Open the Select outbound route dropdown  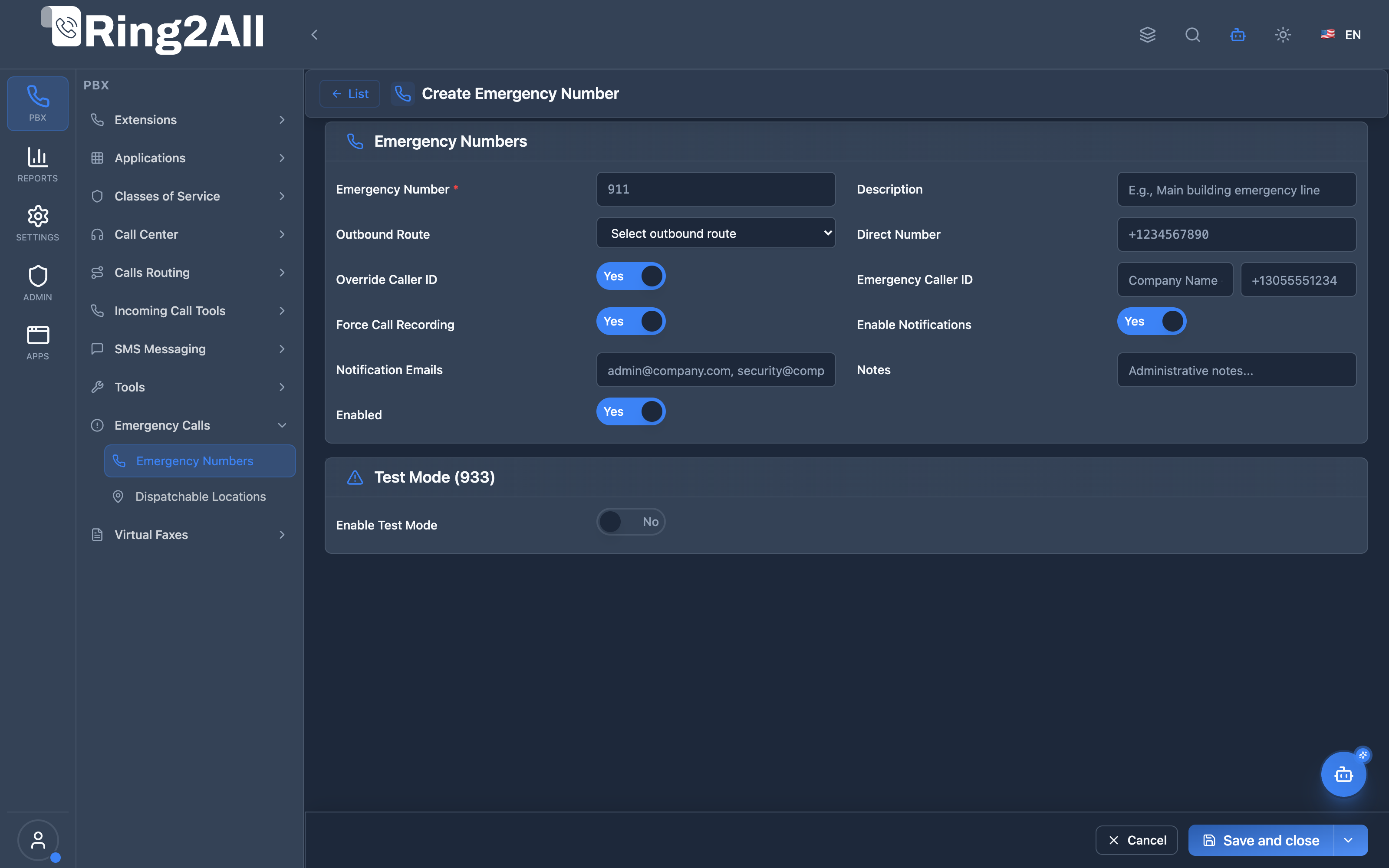(716, 233)
